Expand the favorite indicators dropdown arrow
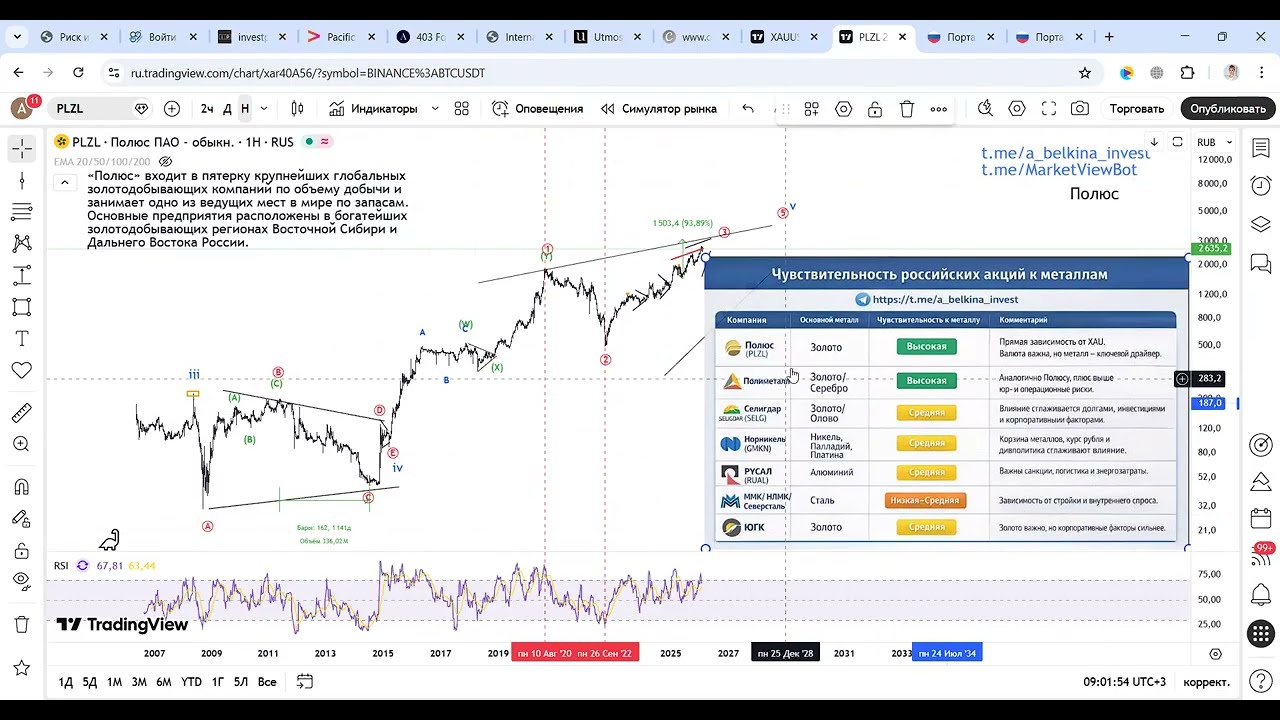Image resolution: width=1280 pixels, height=720 pixels. point(435,108)
